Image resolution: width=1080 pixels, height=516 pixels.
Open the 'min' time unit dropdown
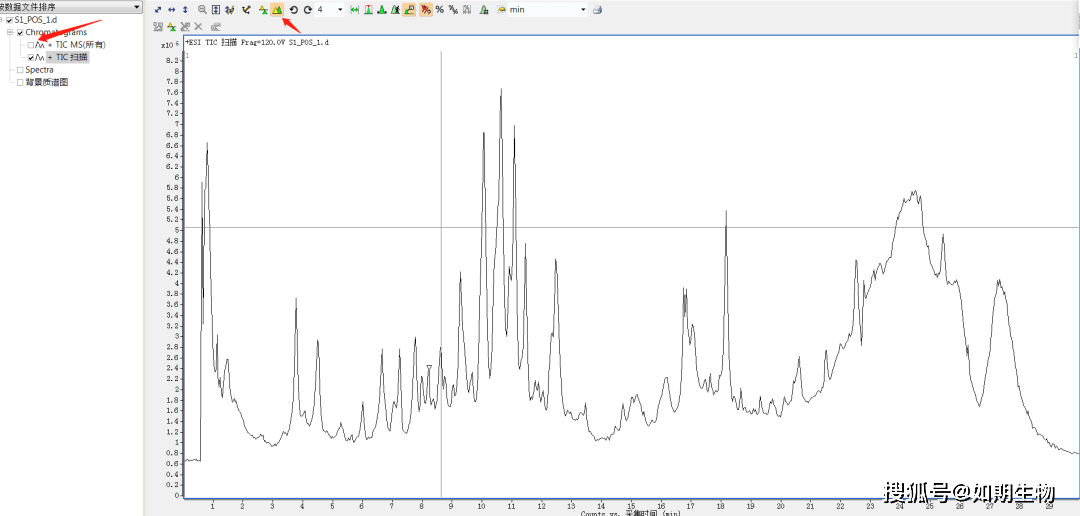point(583,9)
